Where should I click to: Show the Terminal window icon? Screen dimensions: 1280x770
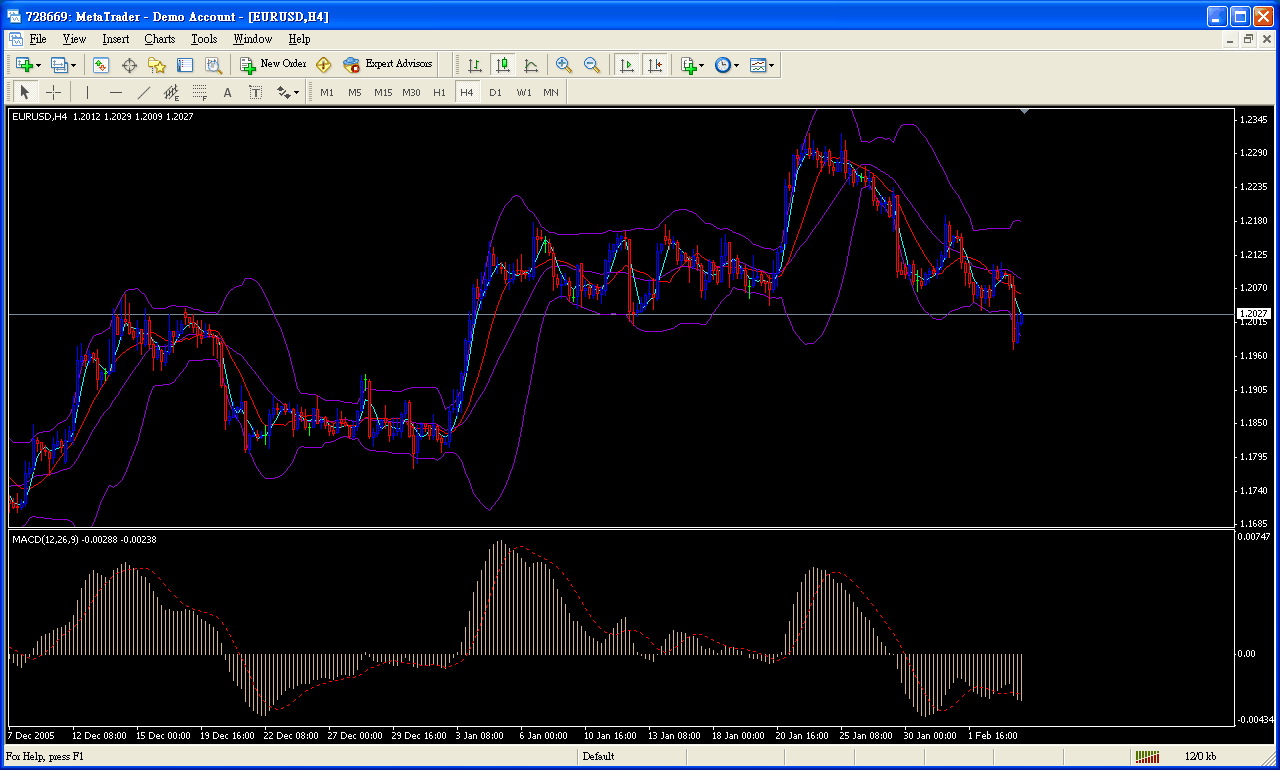tap(185, 65)
